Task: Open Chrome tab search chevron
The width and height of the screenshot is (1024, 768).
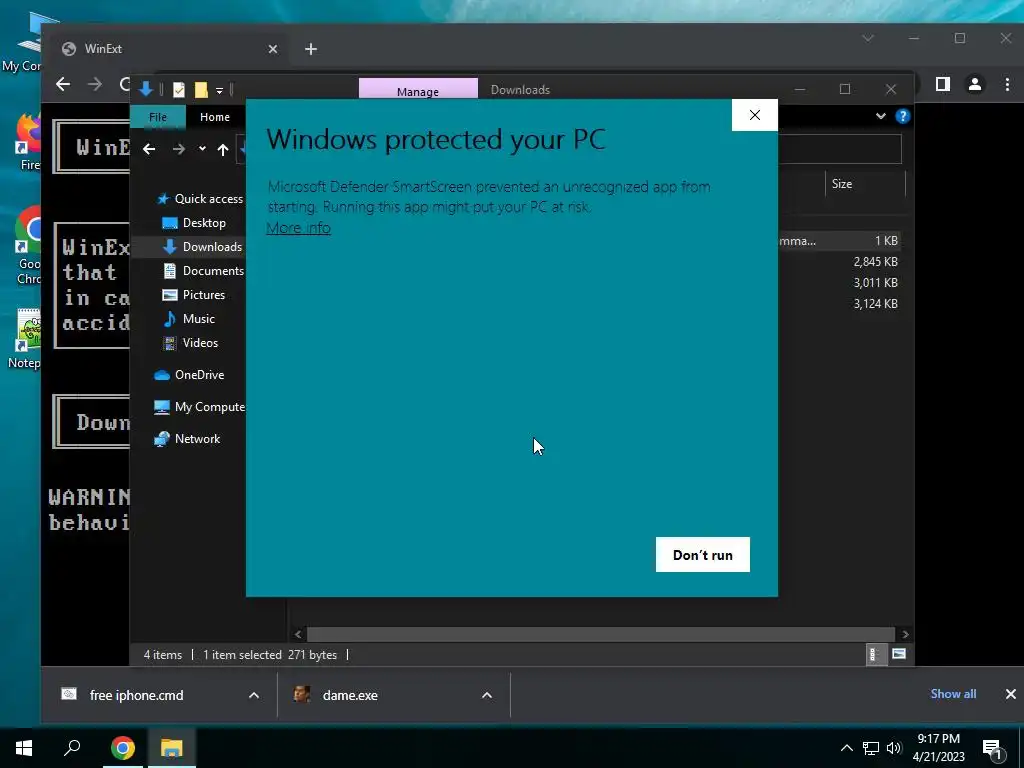Action: (x=868, y=39)
